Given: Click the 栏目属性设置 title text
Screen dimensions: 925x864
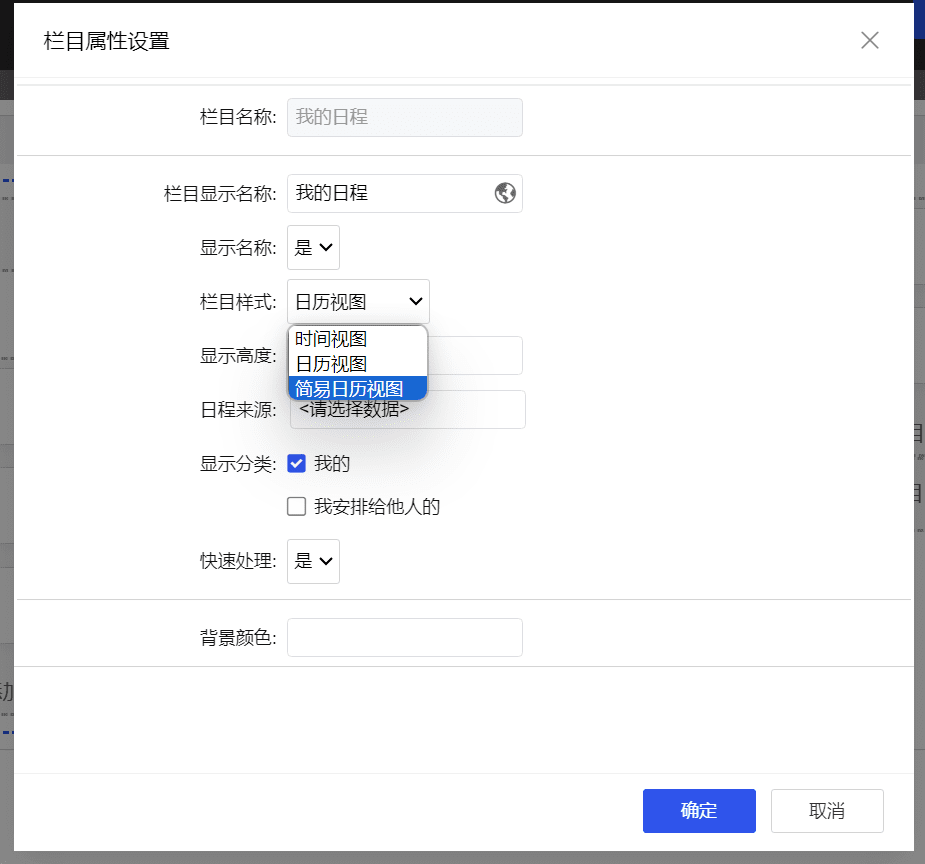Looking at the screenshot, I should [106, 41].
